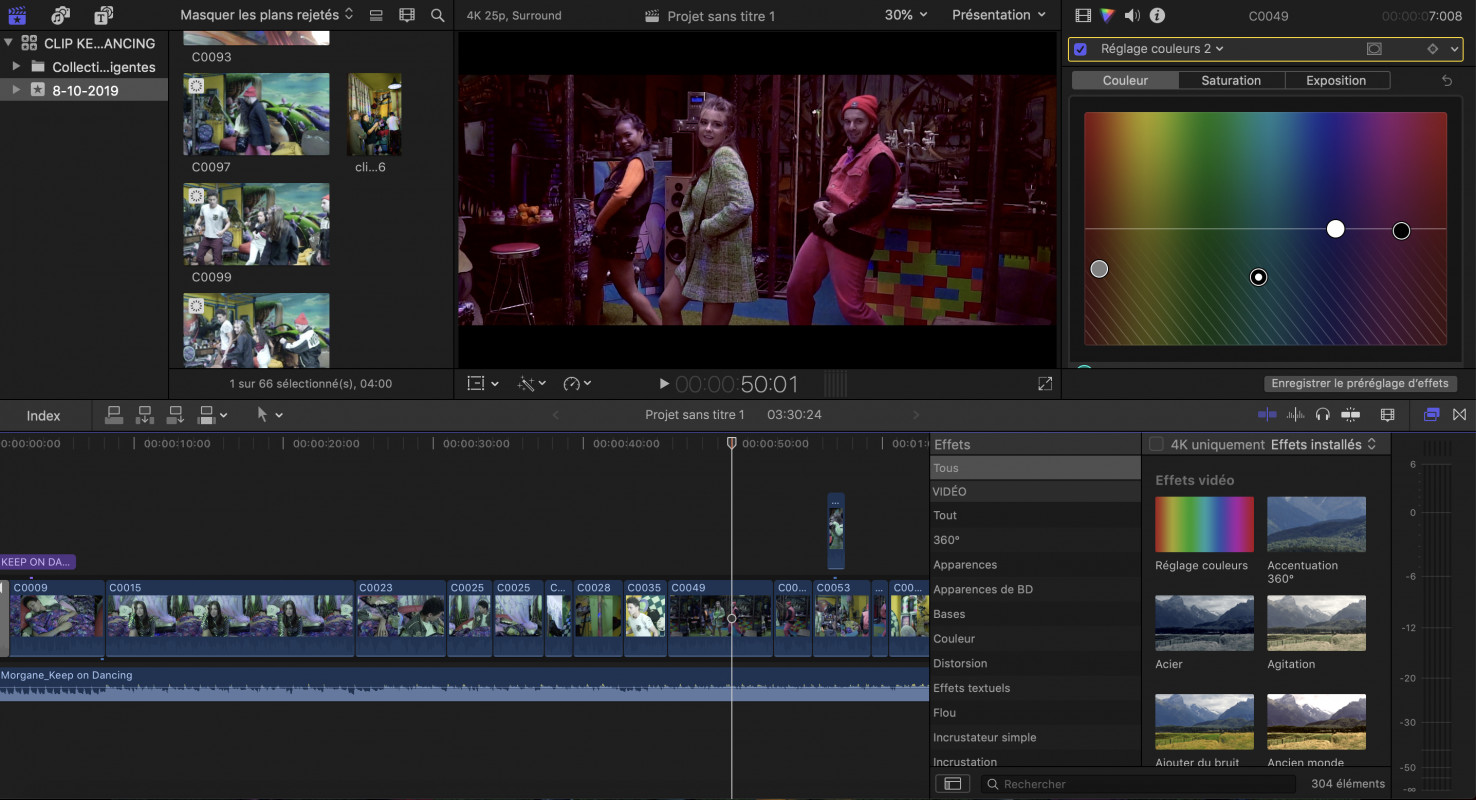
Task: Click Enregistrer le préréglage d'effets
Action: [x=1360, y=383]
